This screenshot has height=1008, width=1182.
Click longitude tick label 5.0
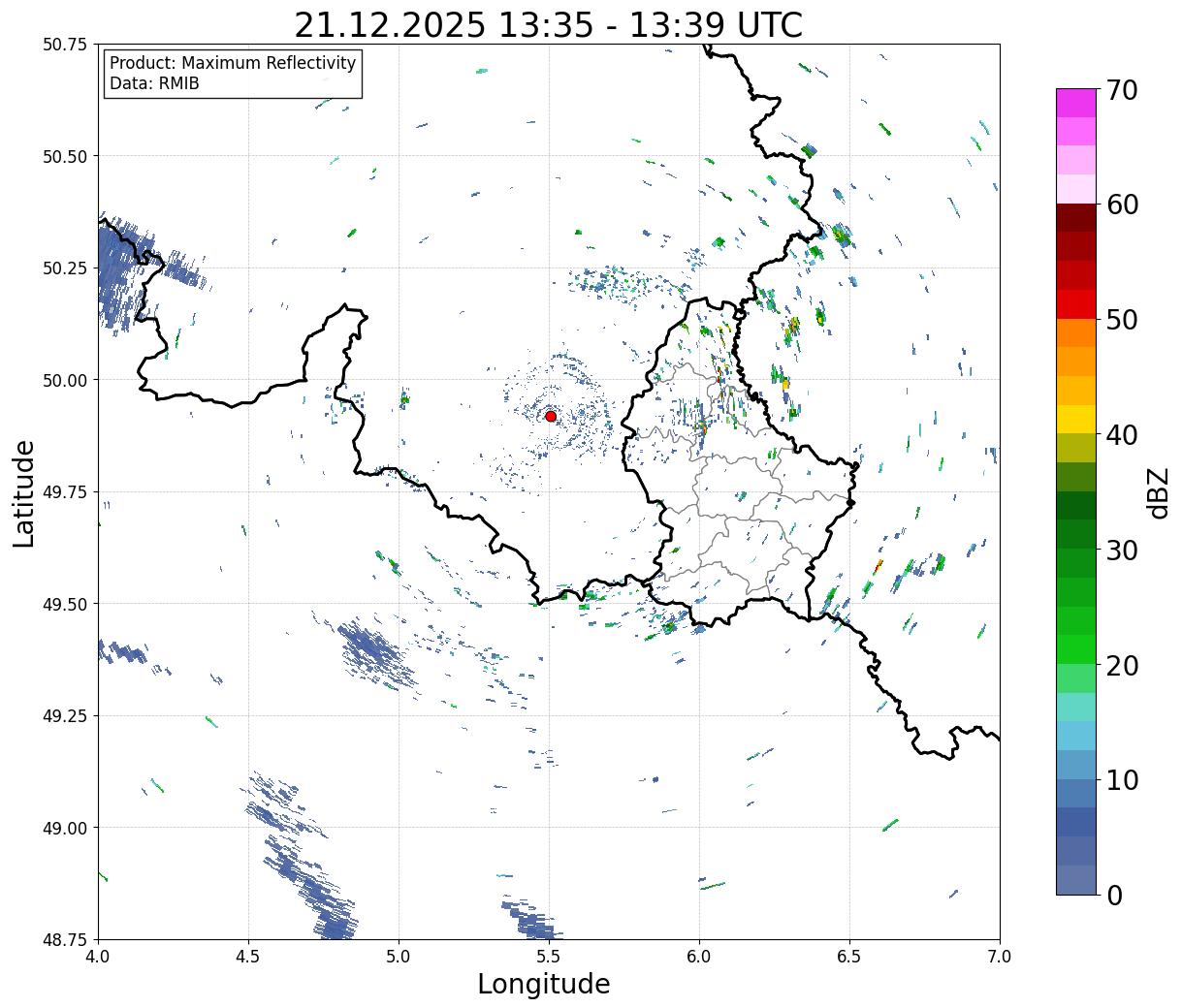(x=399, y=957)
